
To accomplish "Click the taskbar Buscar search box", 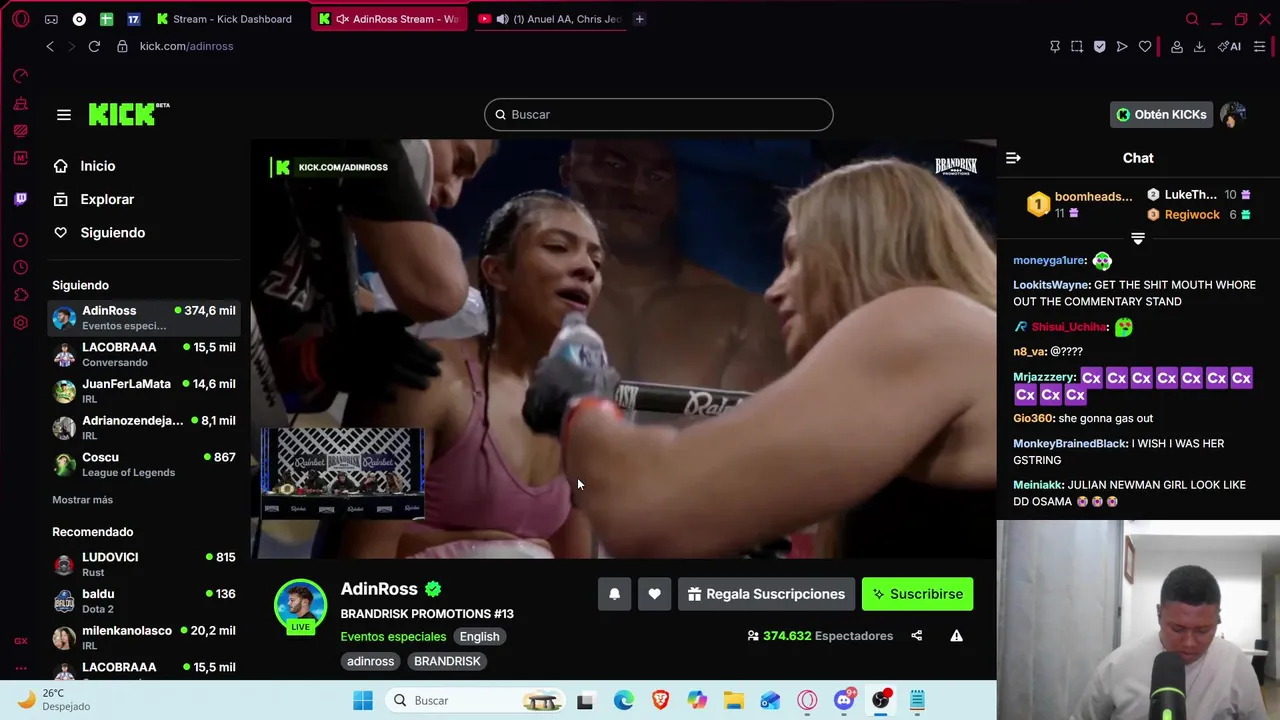I will point(473,700).
